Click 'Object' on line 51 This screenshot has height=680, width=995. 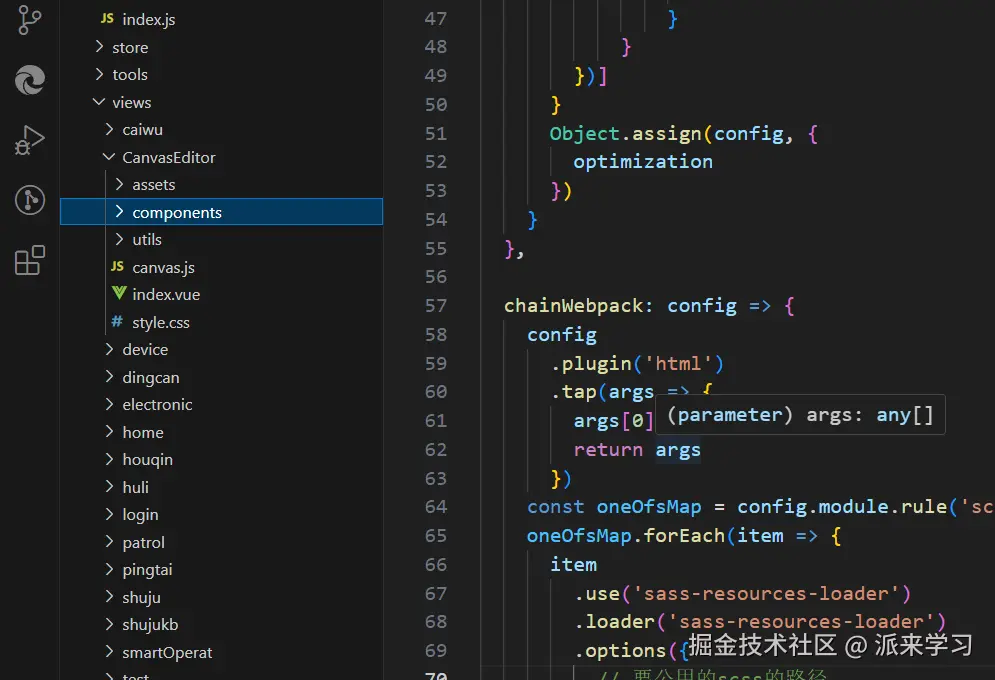pos(584,134)
